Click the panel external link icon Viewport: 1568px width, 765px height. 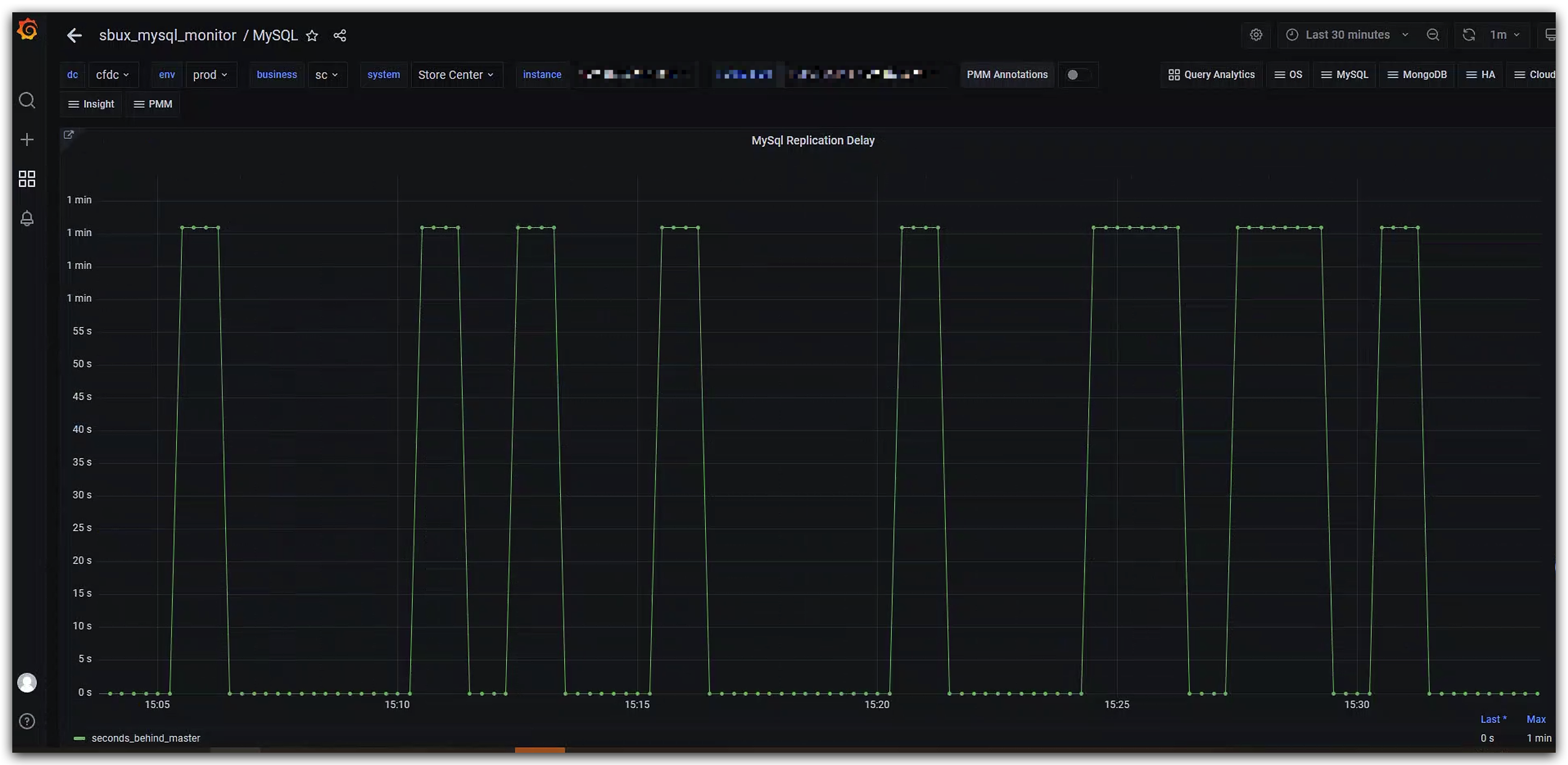click(x=69, y=135)
